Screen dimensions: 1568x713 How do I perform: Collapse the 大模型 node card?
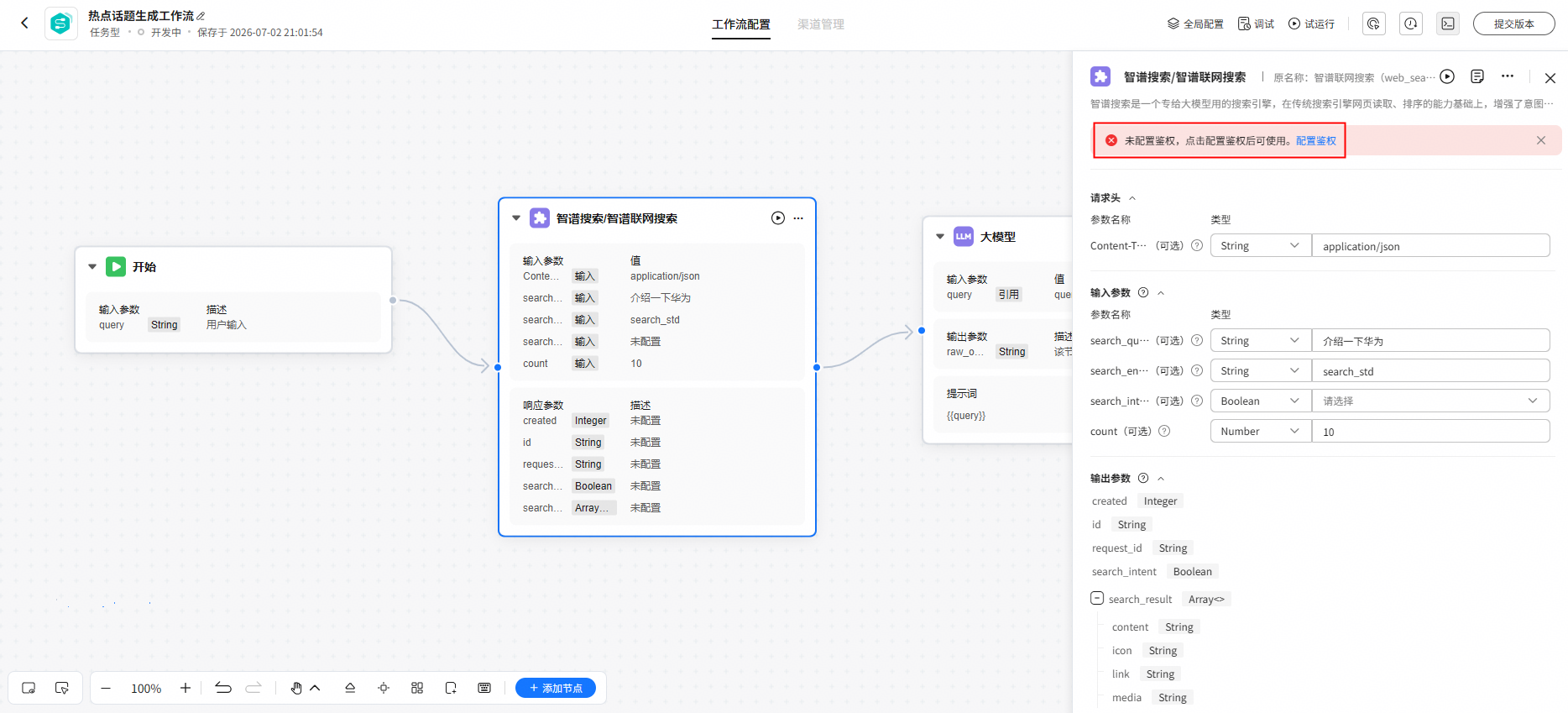point(940,237)
